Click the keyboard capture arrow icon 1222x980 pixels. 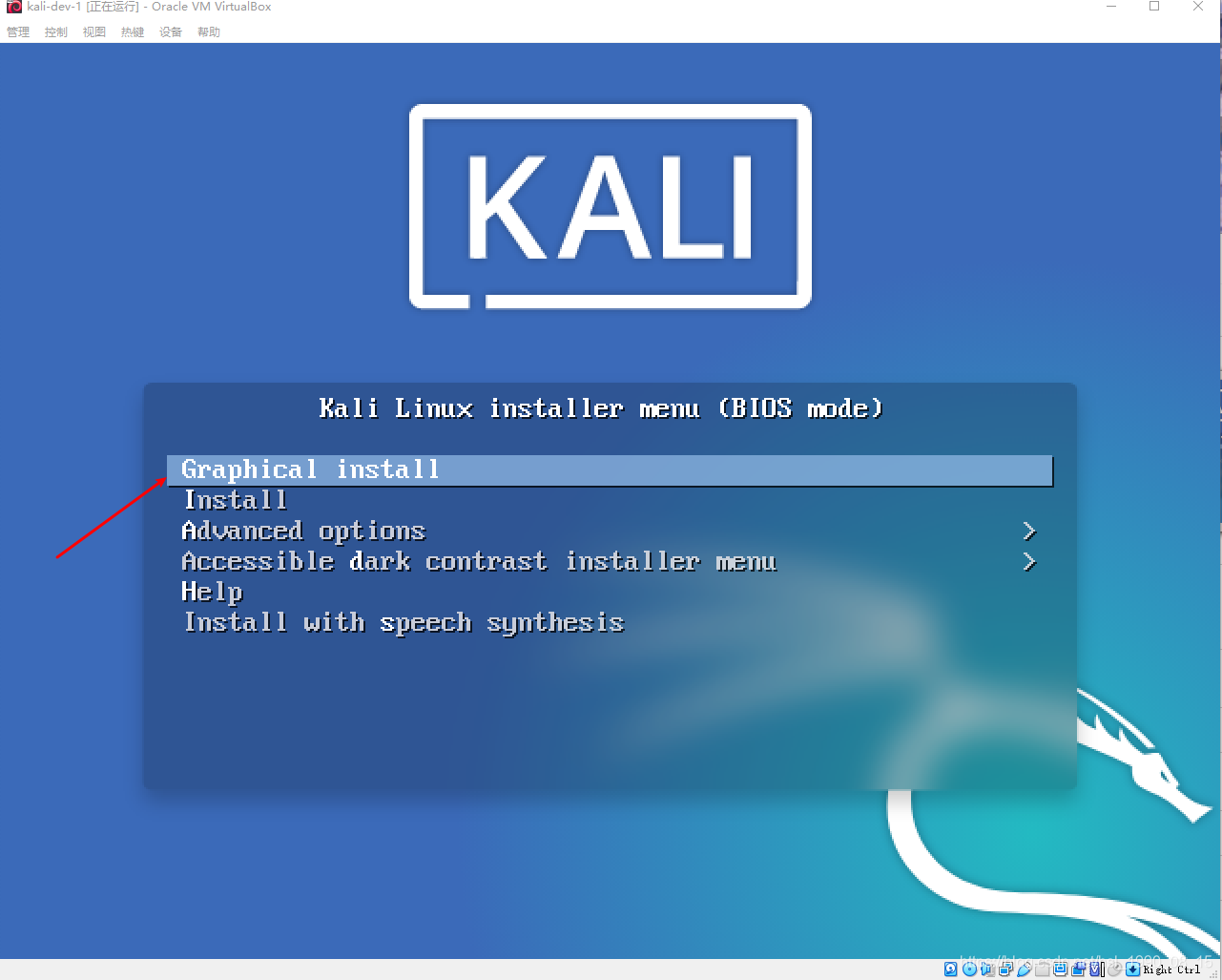(x=1132, y=970)
